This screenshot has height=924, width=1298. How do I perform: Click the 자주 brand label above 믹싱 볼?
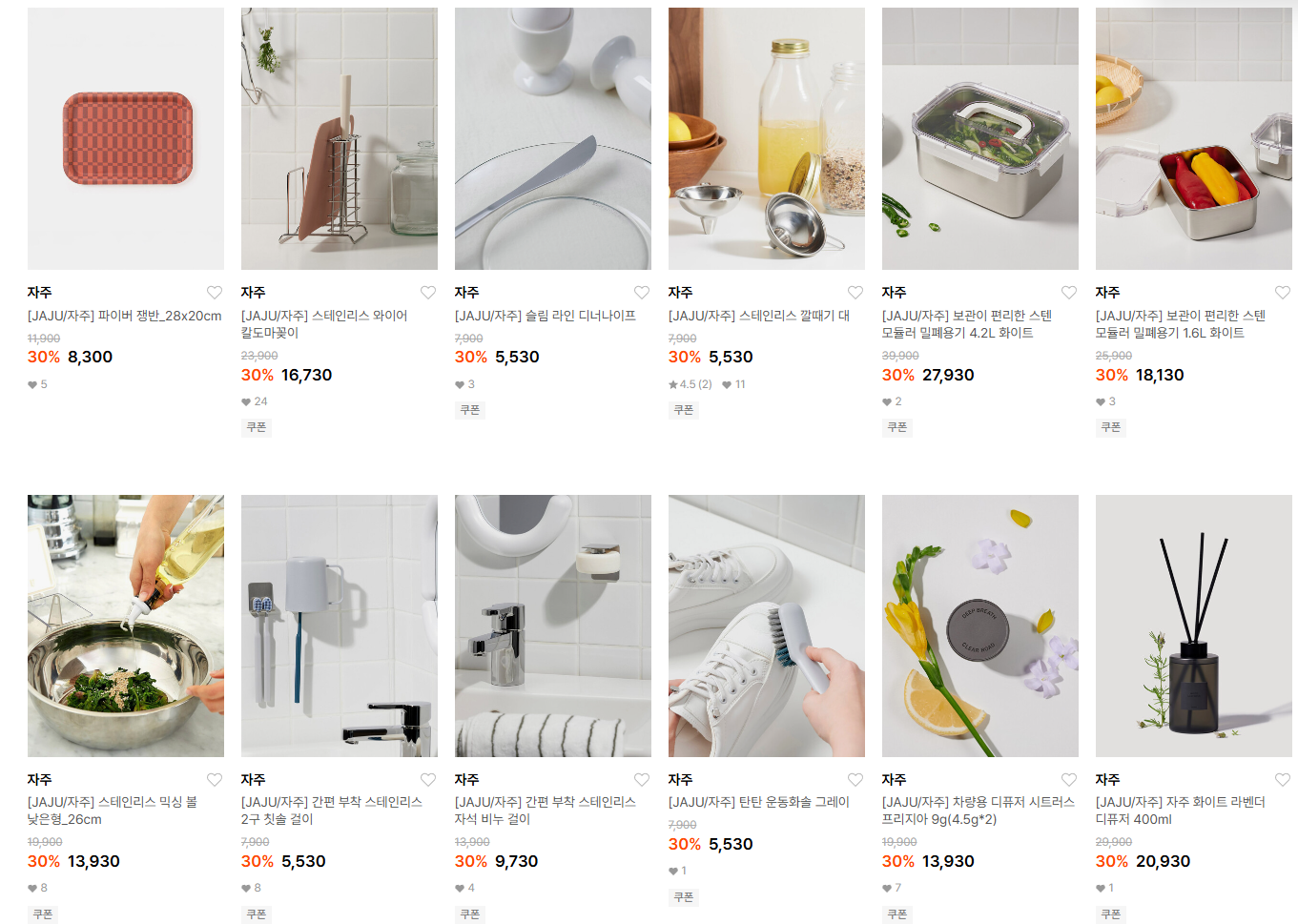pos(40,780)
